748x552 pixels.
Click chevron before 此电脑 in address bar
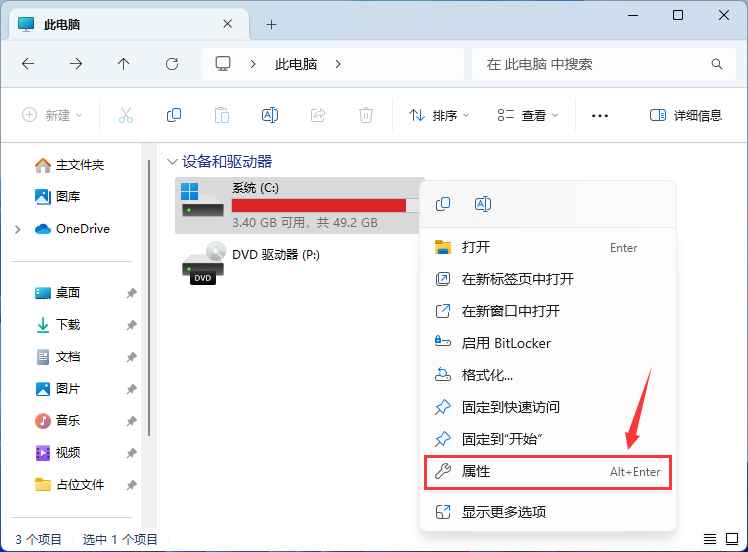coord(253,64)
